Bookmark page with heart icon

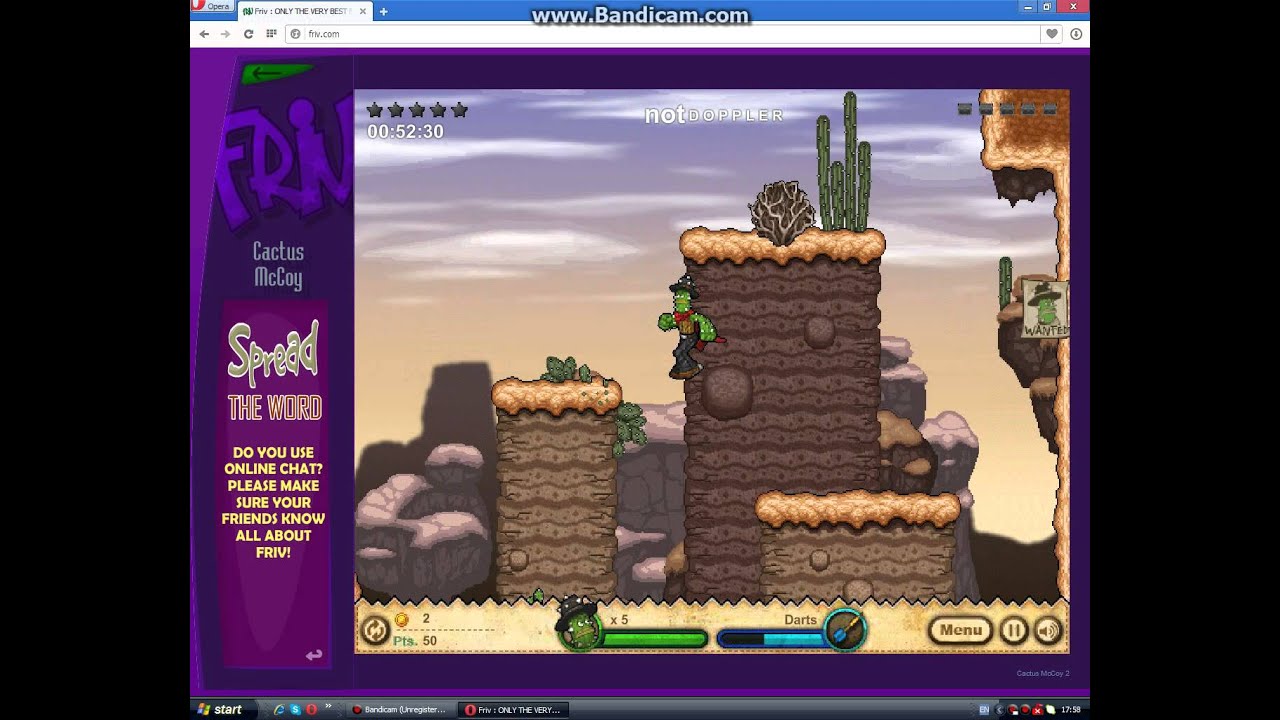click(1052, 33)
